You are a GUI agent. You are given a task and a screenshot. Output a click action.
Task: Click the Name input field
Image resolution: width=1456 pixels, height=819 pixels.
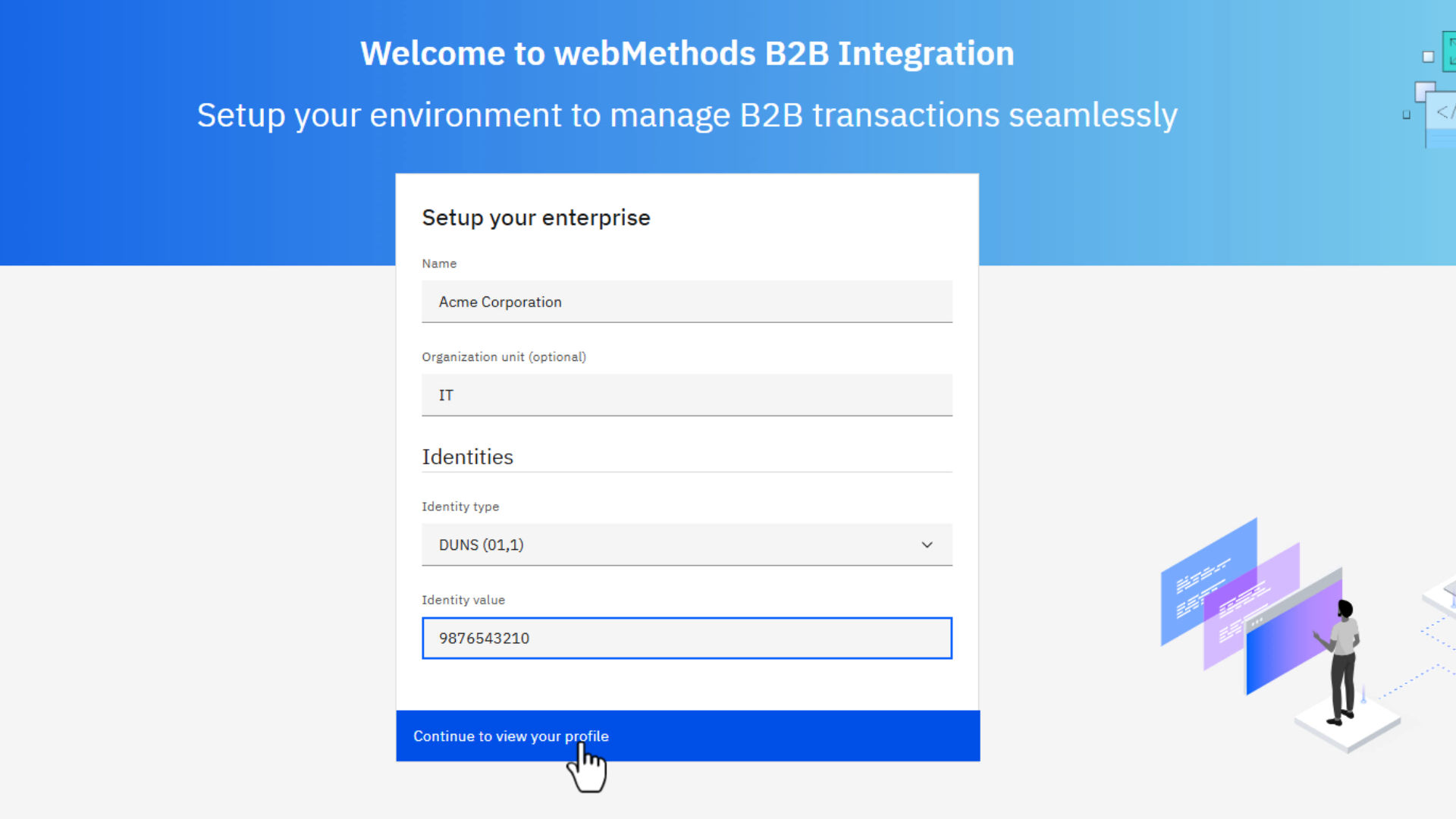[x=686, y=302]
